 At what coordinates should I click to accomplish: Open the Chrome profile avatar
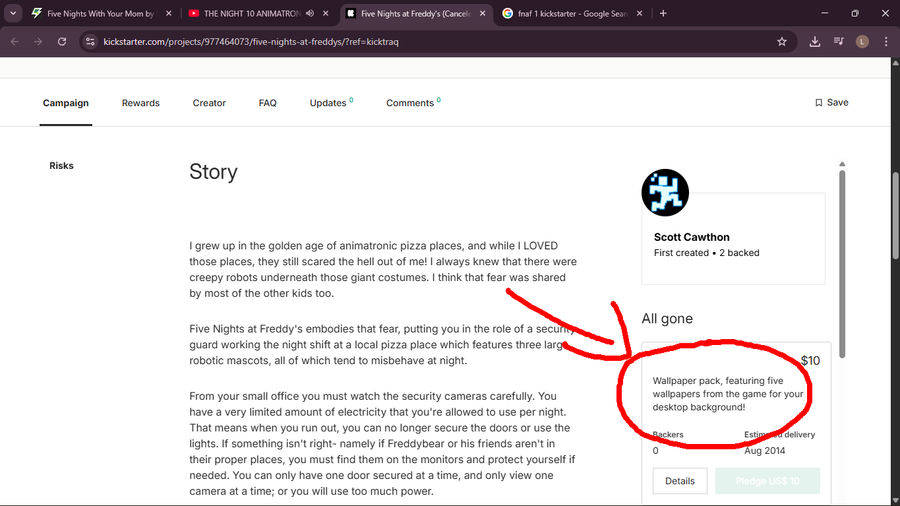862,41
